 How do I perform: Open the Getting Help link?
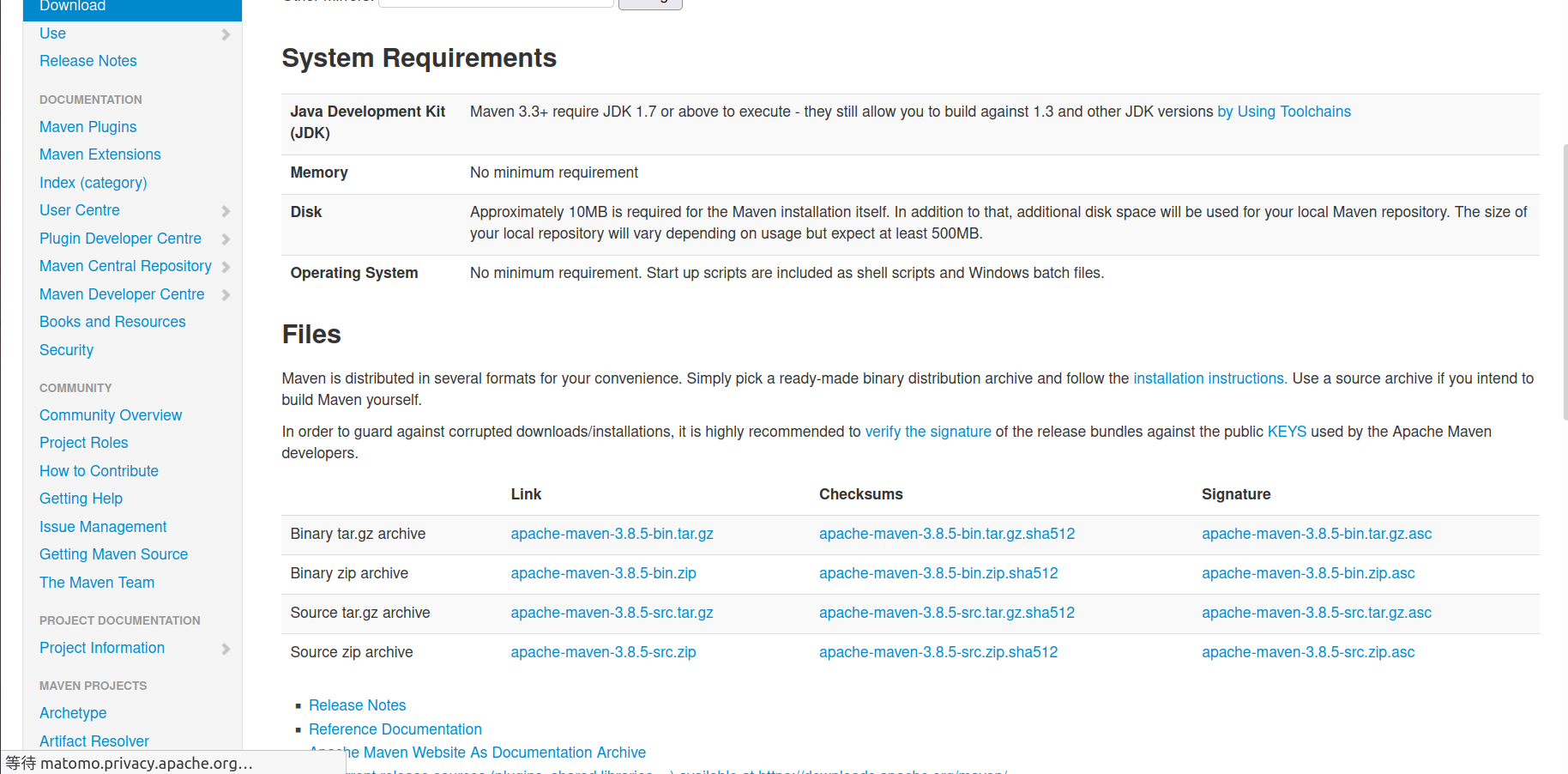tap(81, 499)
